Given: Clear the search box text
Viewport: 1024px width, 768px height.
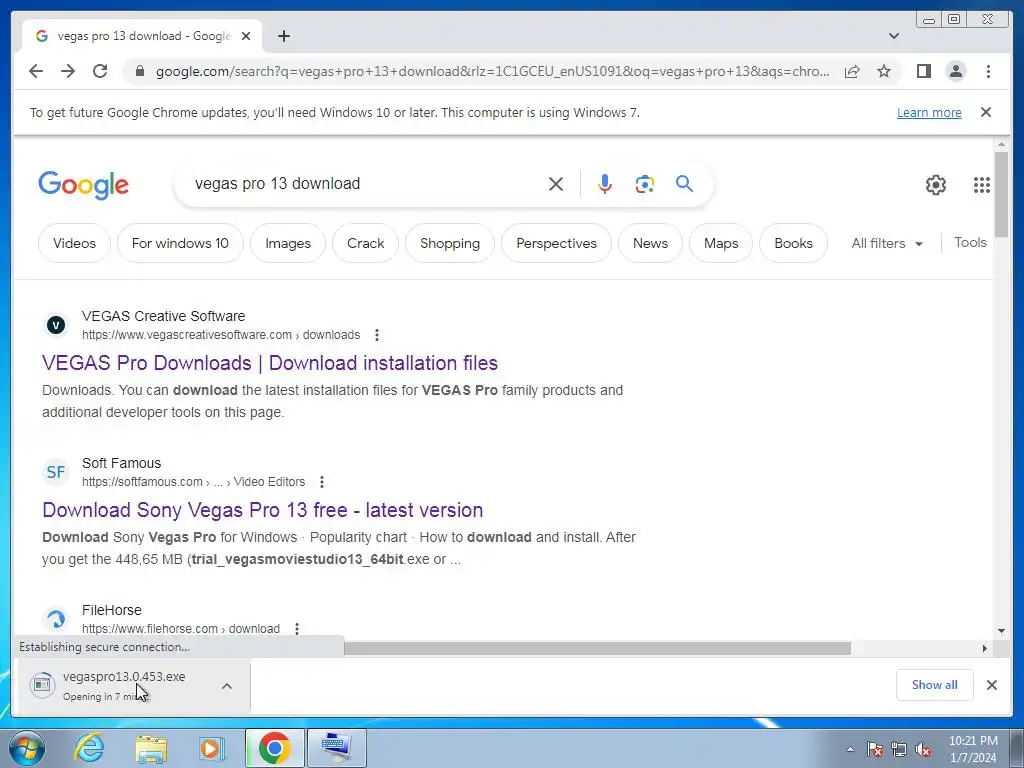Looking at the screenshot, I should click(556, 184).
